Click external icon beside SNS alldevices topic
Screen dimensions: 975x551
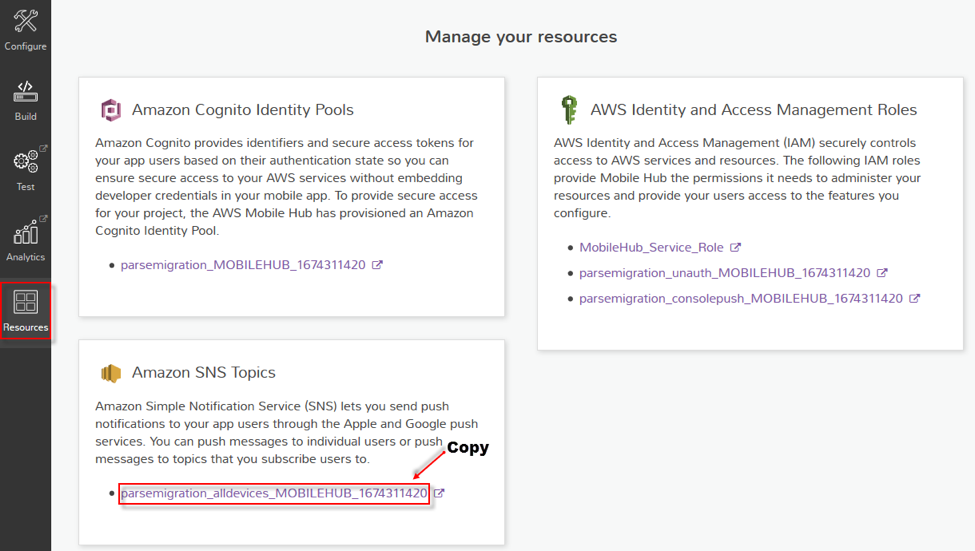[x=439, y=493]
